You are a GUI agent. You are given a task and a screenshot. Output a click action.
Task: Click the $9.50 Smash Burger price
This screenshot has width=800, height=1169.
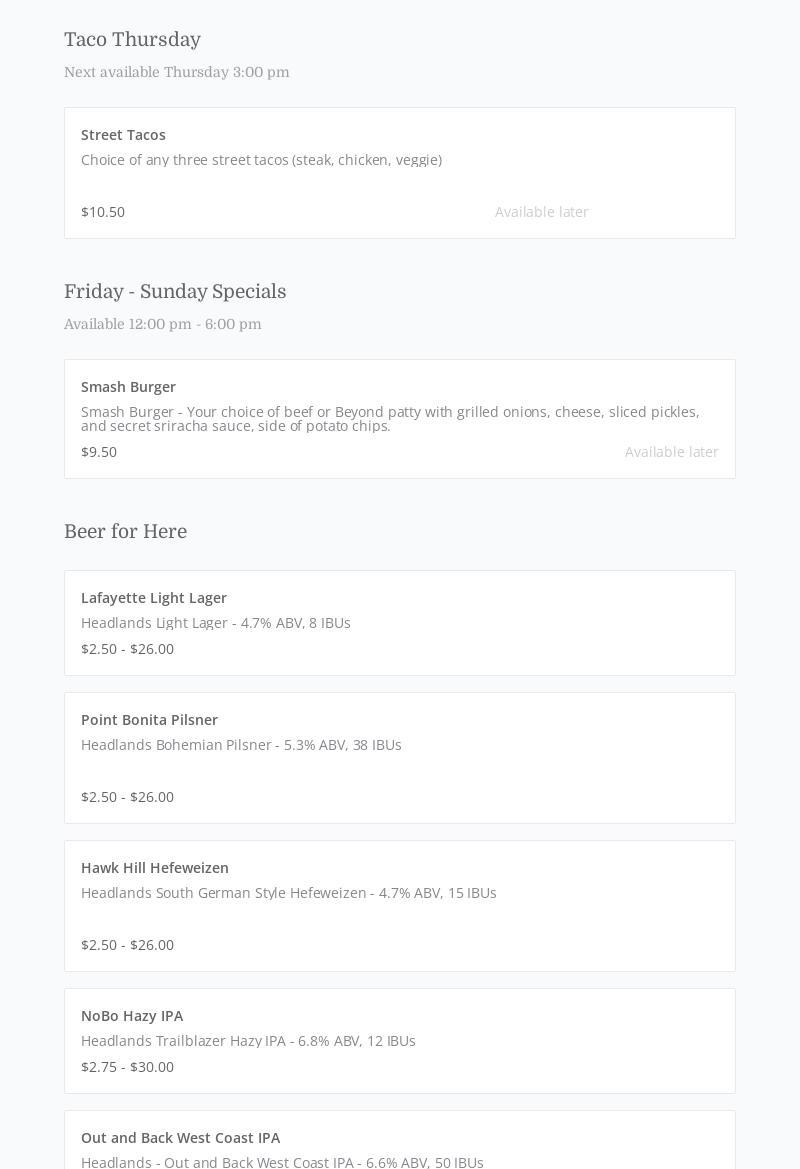pyautogui.click(x=99, y=452)
